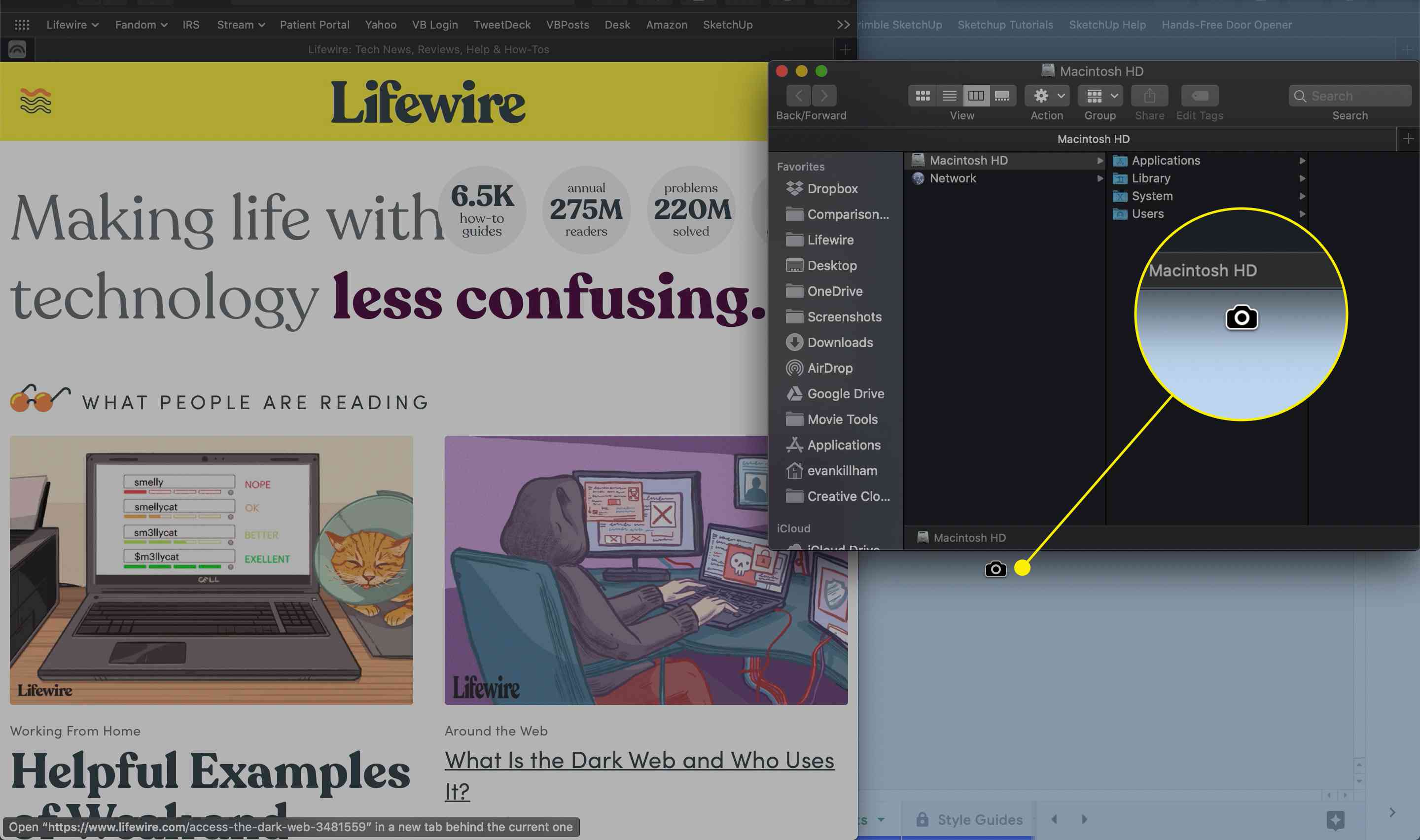Go forward in the Finder window

coord(824,96)
